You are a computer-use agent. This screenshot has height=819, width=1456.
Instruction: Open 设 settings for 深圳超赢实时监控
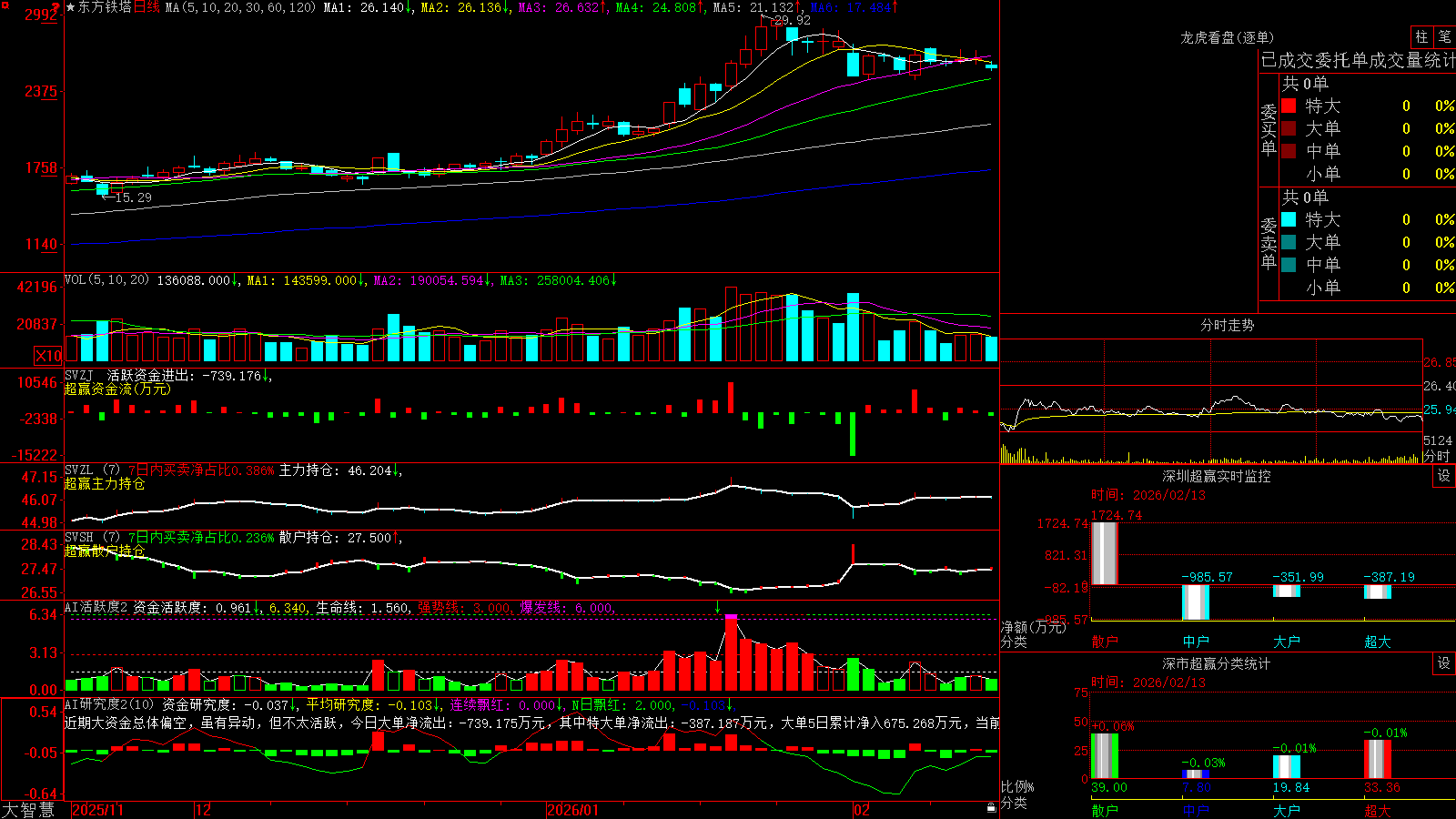(x=1444, y=476)
